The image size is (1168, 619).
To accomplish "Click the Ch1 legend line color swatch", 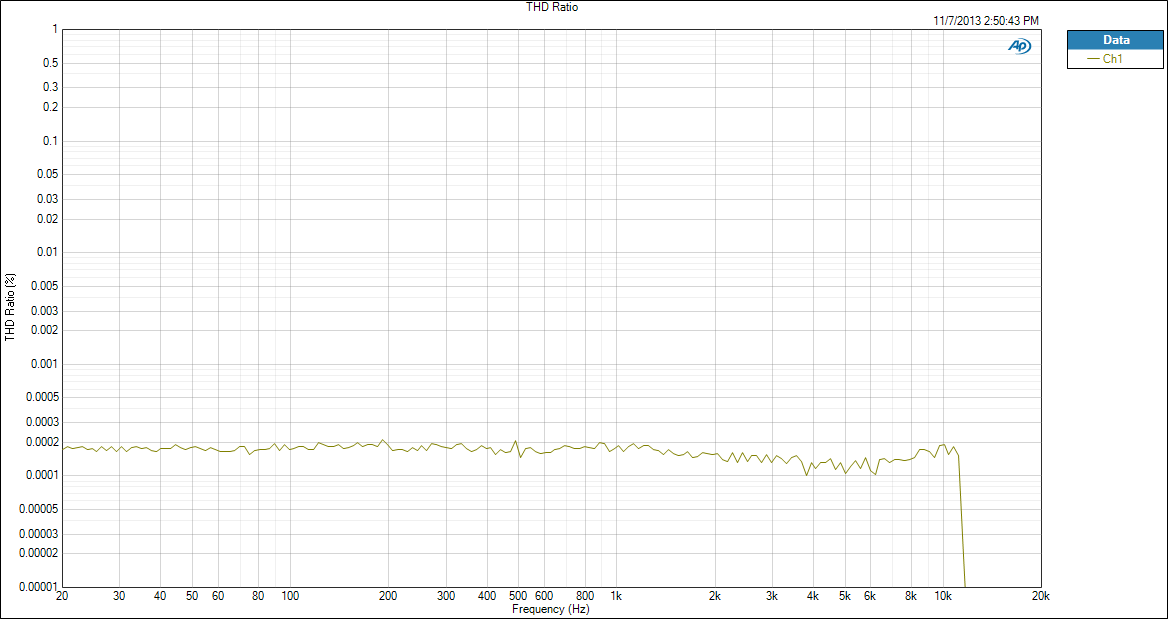I will 1094,60.
